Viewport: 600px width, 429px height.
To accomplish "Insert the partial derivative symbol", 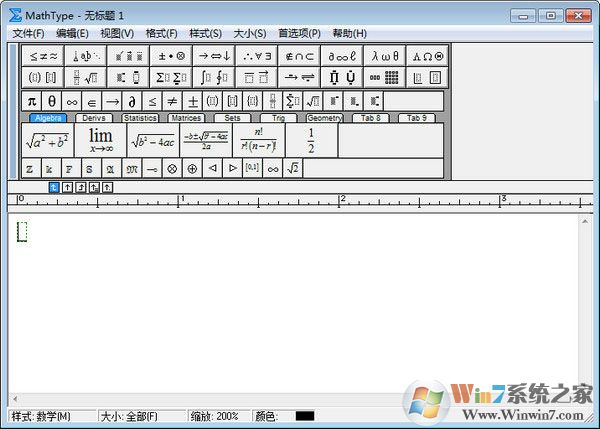I will 132,101.
